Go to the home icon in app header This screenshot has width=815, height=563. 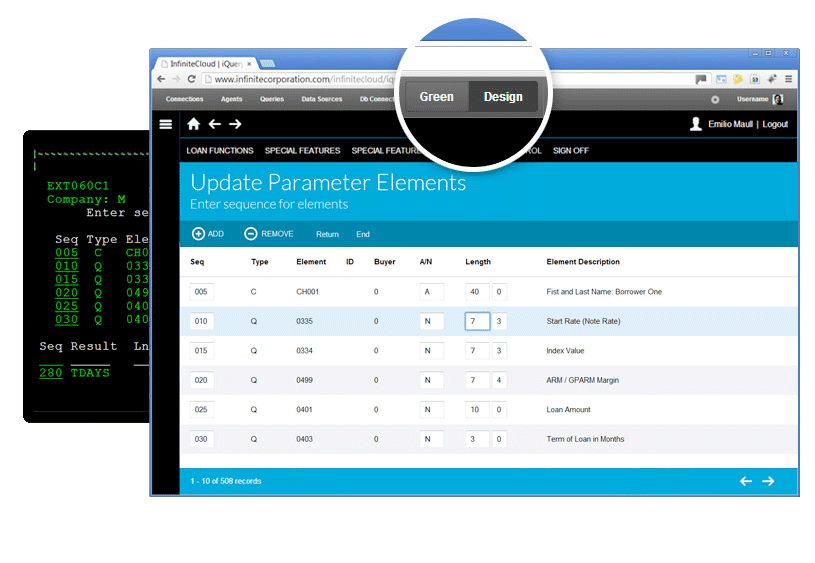click(193, 124)
